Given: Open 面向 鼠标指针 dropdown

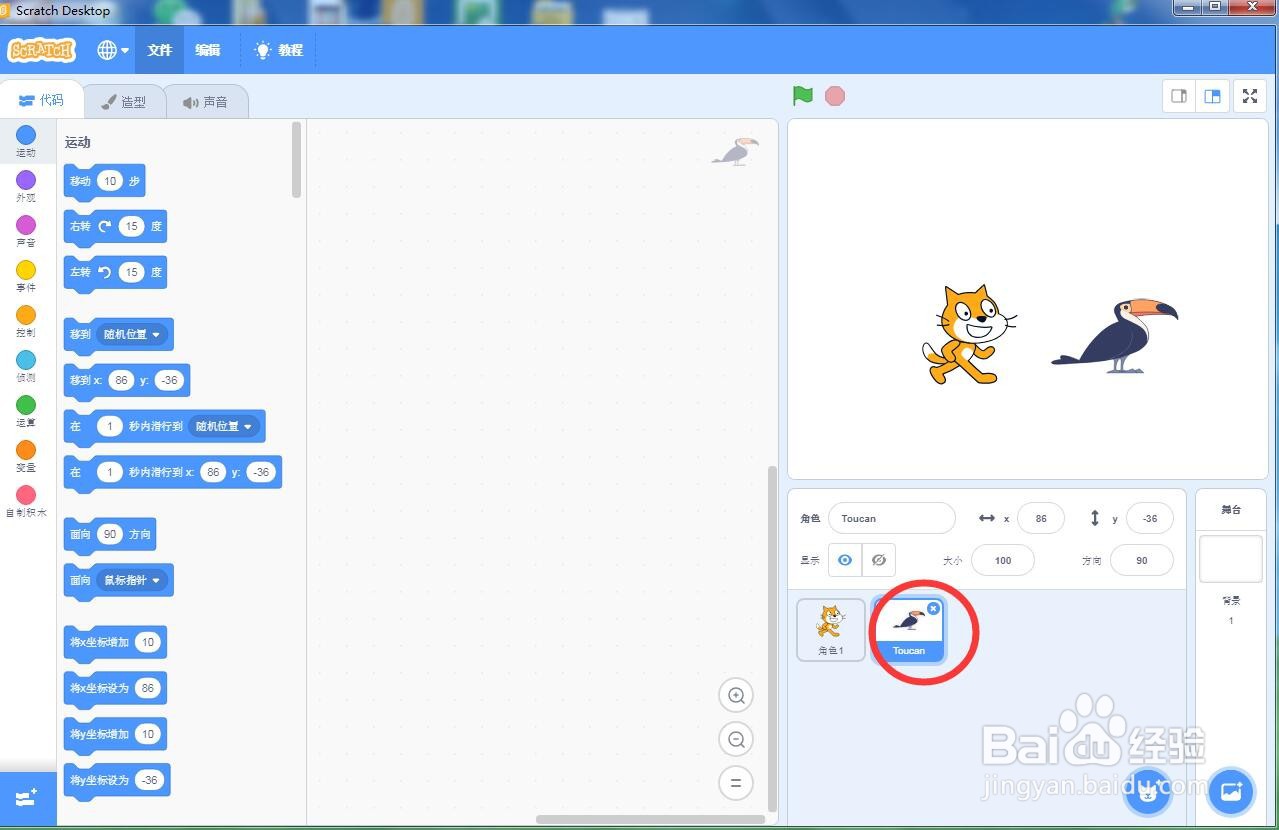Looking at the screenshot, I should (x=133, y=580).
